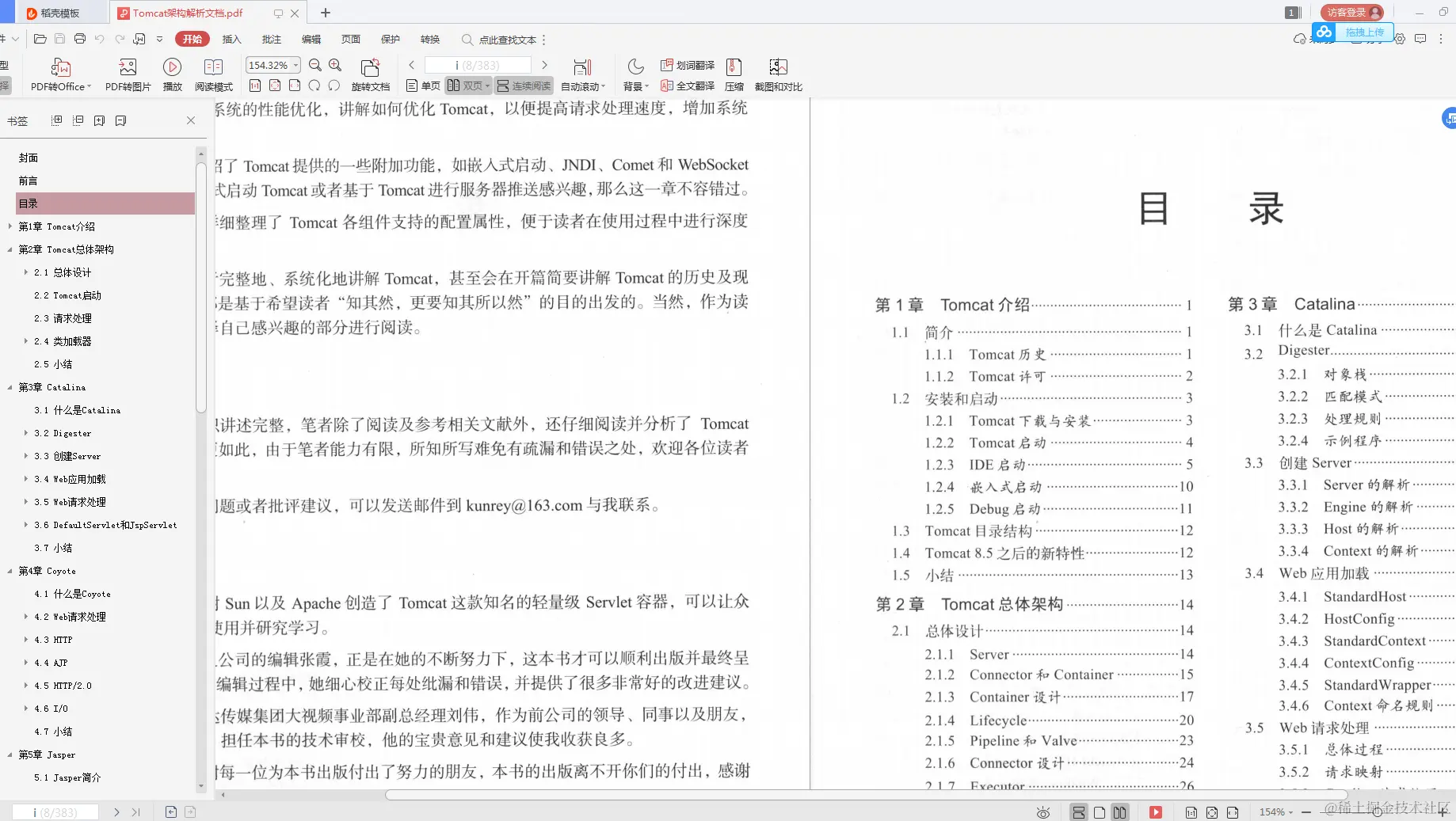The height and width of the screenshot is (821, 1456).
Task: Click the 访客登录 login button
Action: coord(1352,12)
